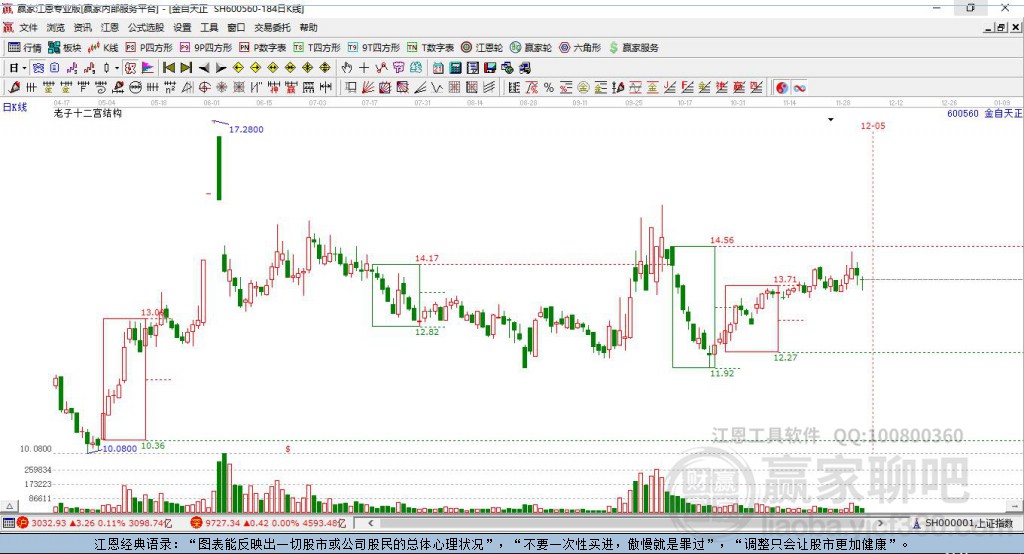1024x554 pixels.
Task: Select the percent % retracement tool
Action: point(549,88)
